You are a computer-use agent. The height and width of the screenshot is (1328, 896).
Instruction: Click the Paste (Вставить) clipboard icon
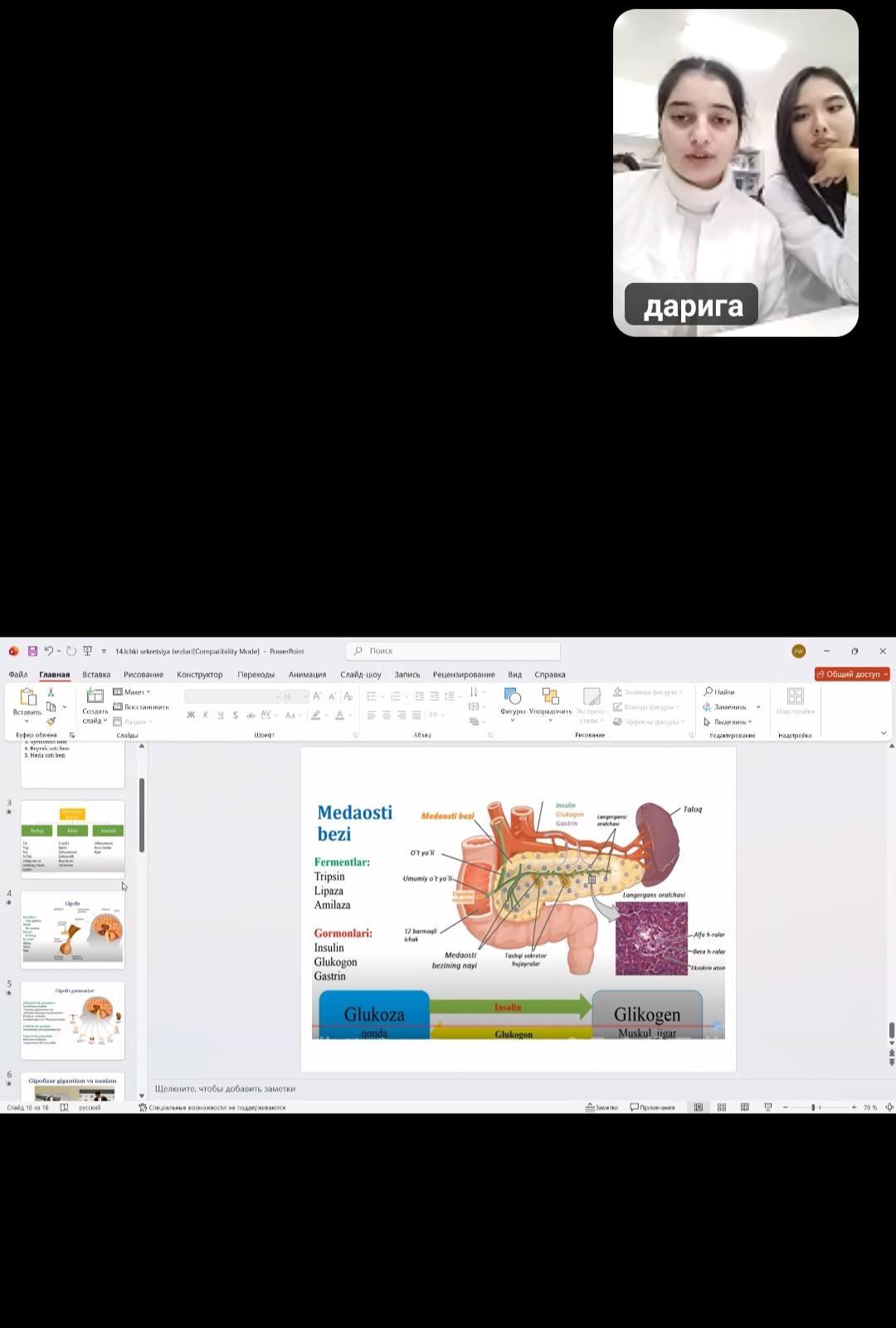[27, 697]
